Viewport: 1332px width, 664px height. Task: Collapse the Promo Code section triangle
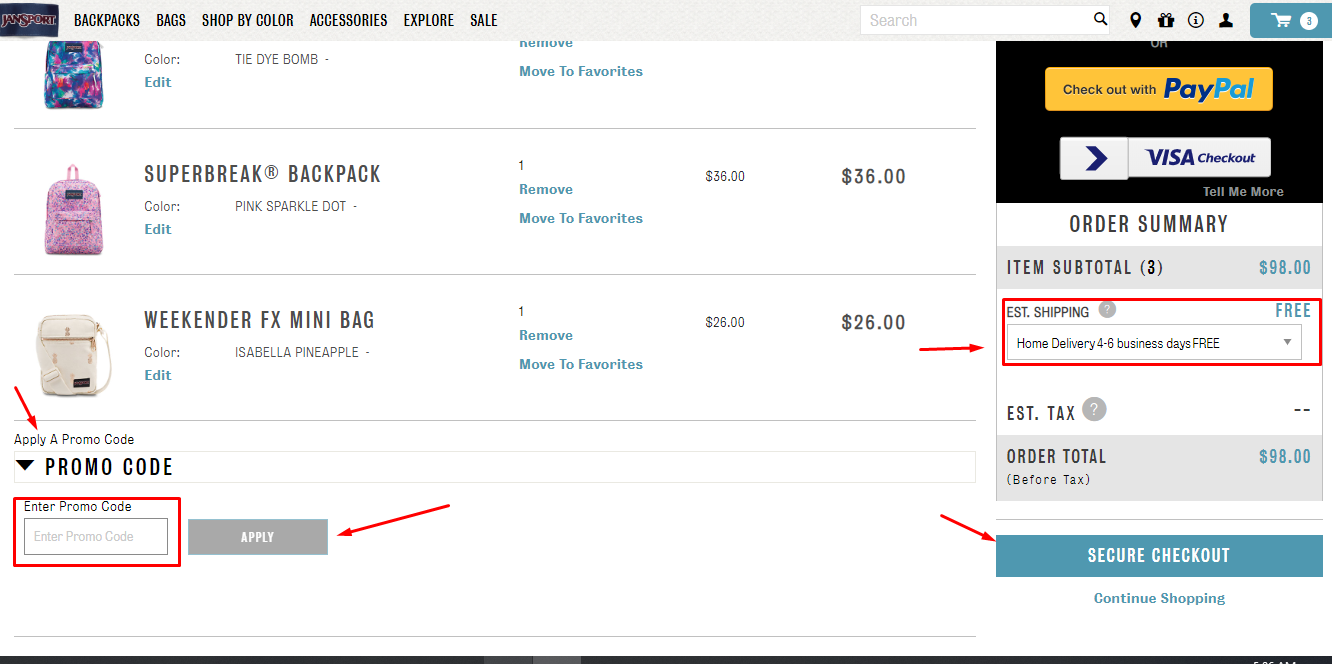25,466
